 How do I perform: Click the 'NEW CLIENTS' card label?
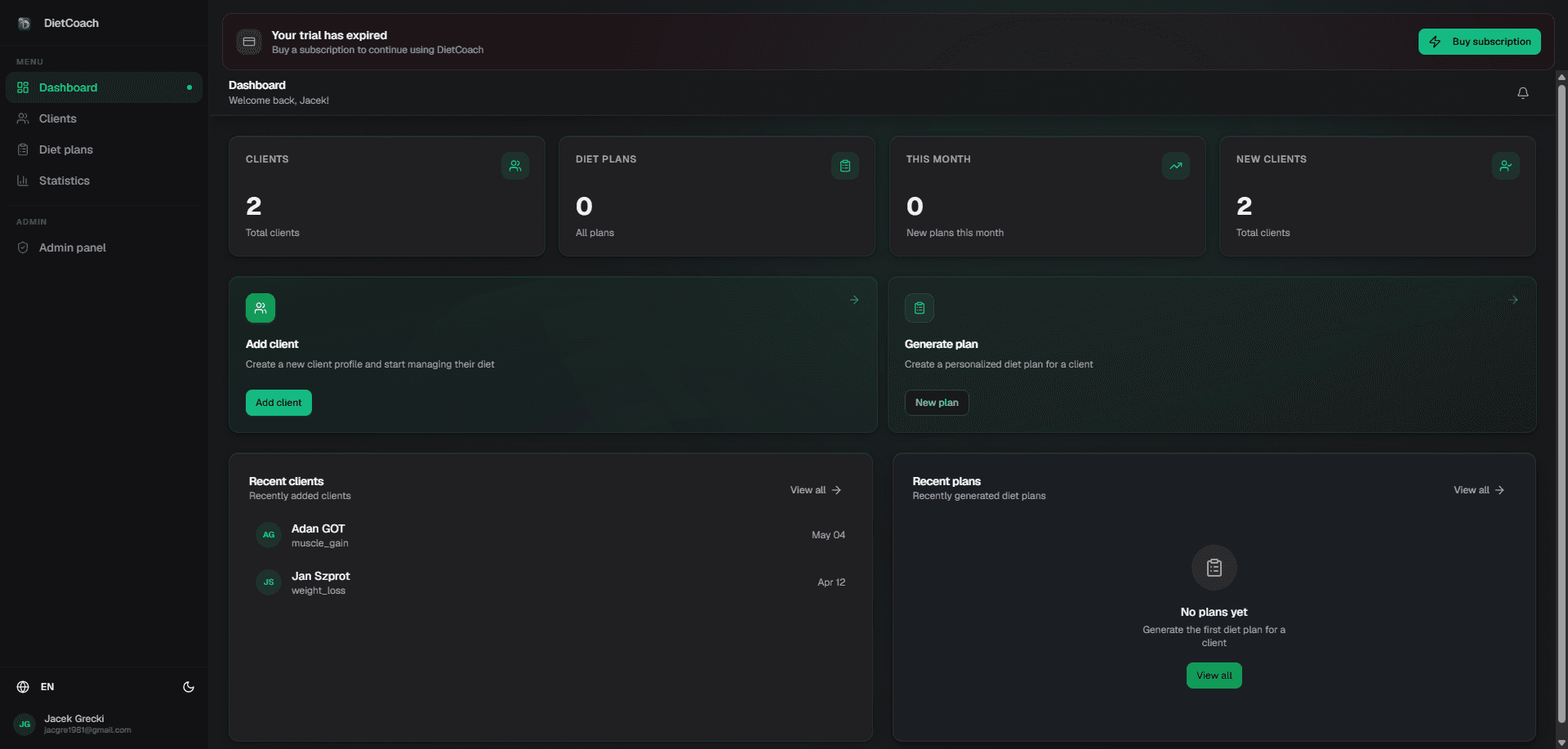pyautogui.click(x=1272, y=159)
